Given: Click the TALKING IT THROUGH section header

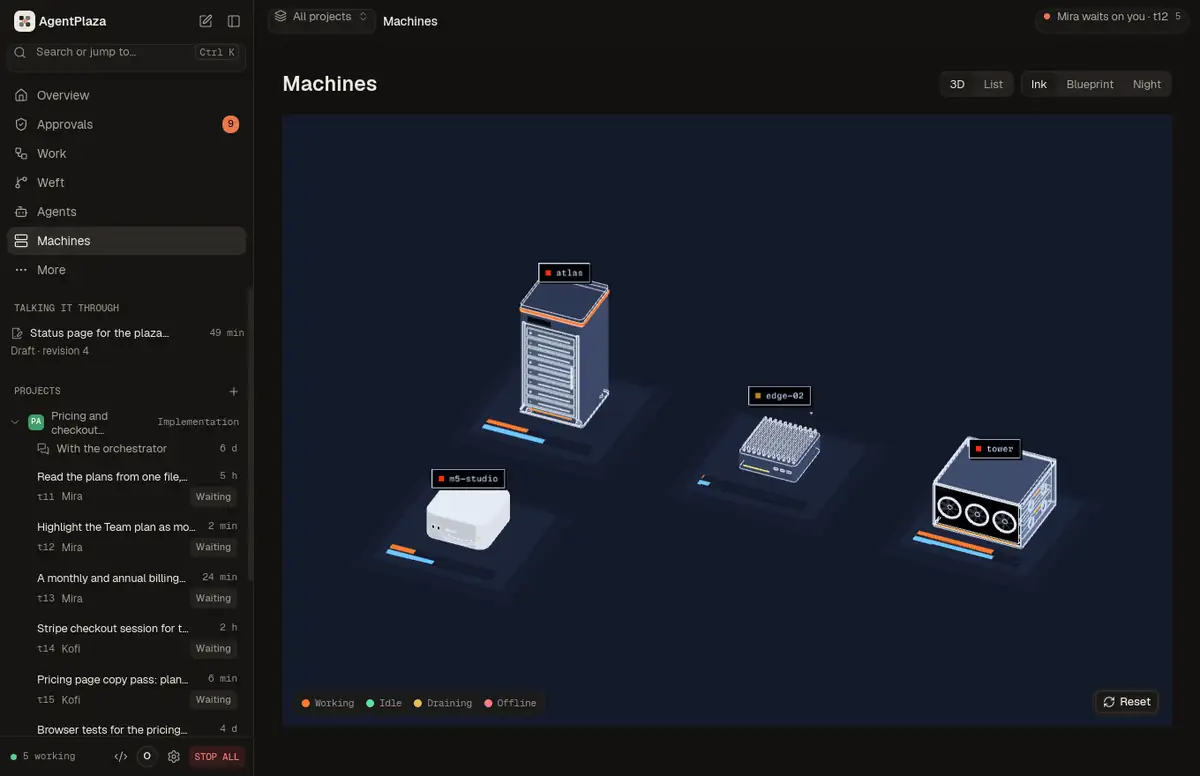Looking at the screenshot, I should [66, 308].
